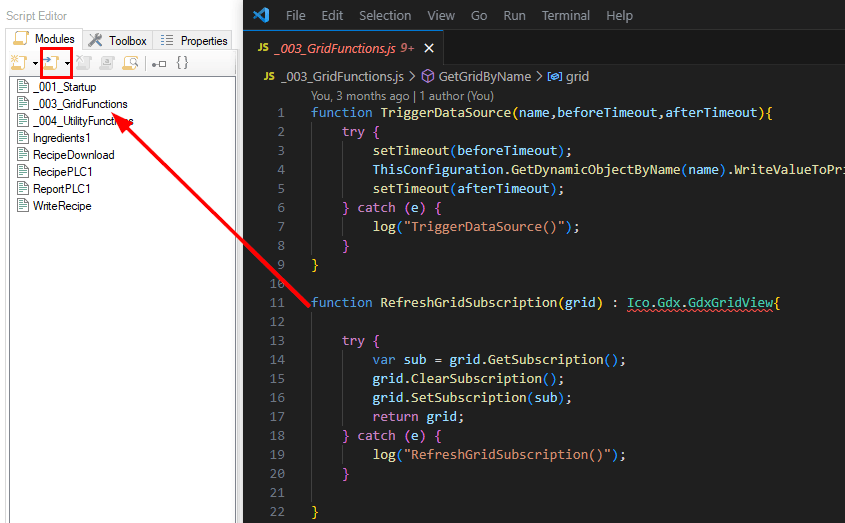Click the curly braces toolbar icon
This screenshot has width=845, height=523.
pyautogui.click(x=183, y=63)
